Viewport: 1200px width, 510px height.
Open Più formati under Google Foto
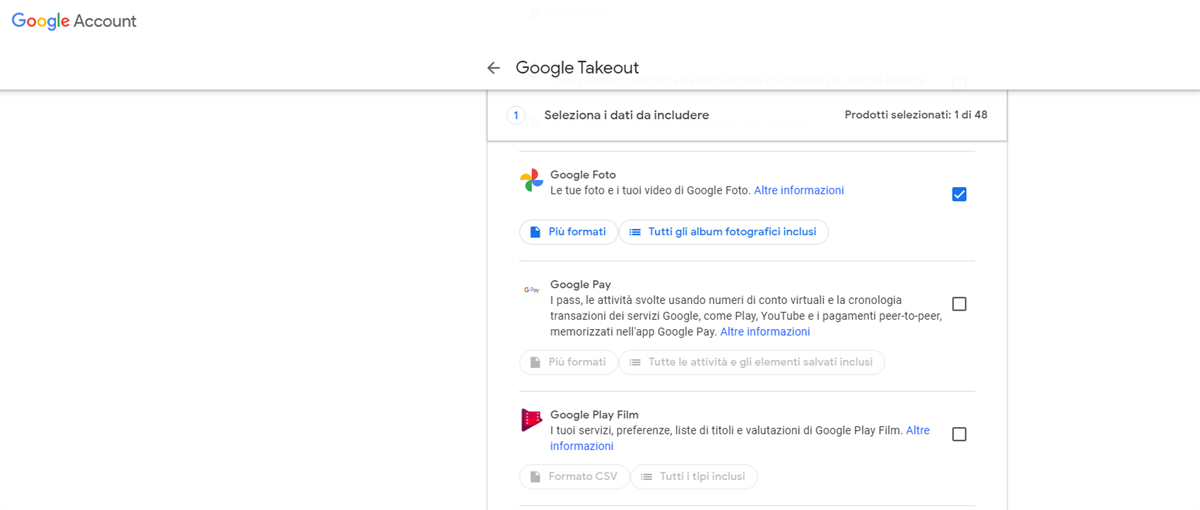click(x=567, y=232)
